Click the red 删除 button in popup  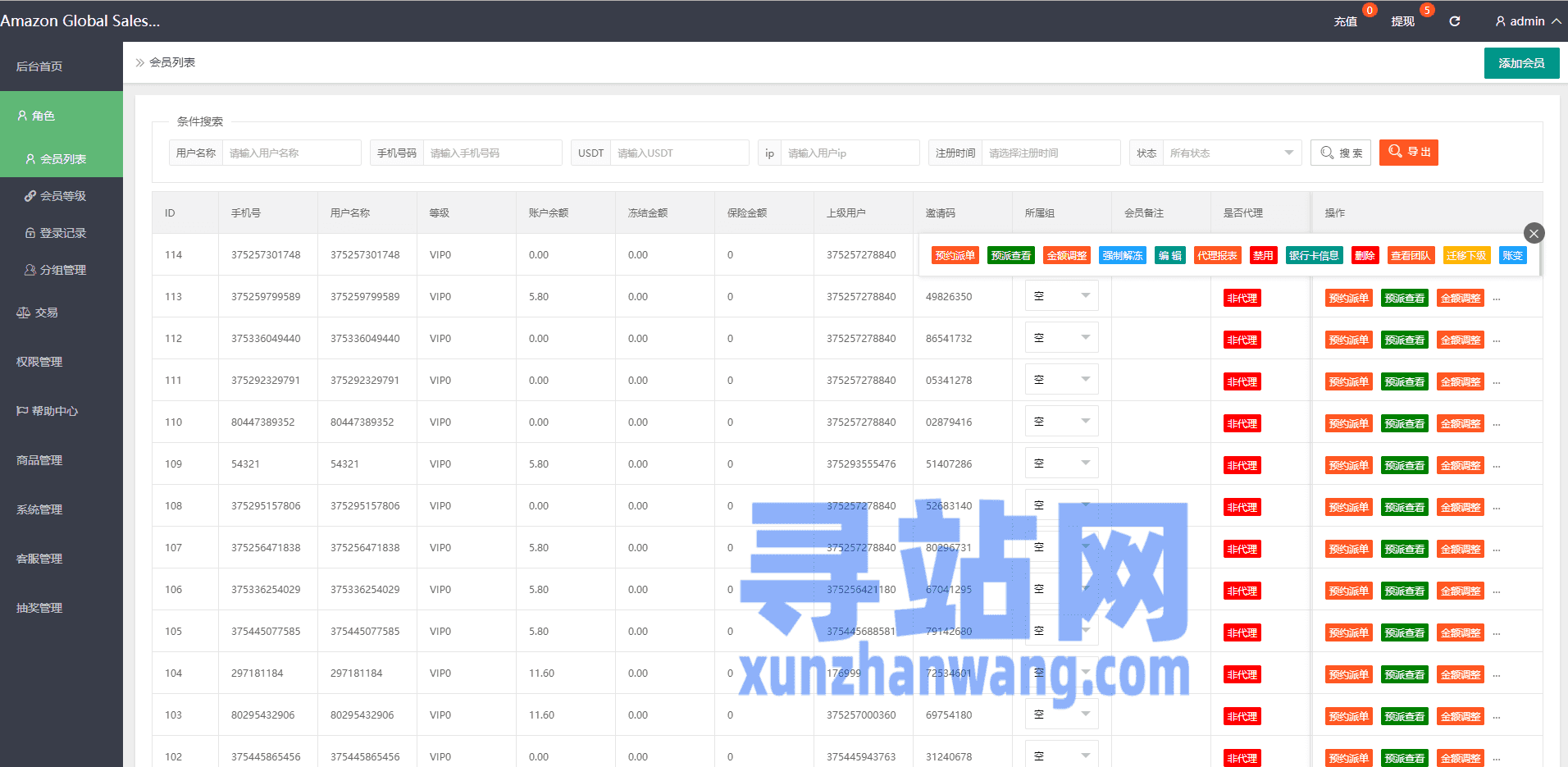click(1365, 255)
